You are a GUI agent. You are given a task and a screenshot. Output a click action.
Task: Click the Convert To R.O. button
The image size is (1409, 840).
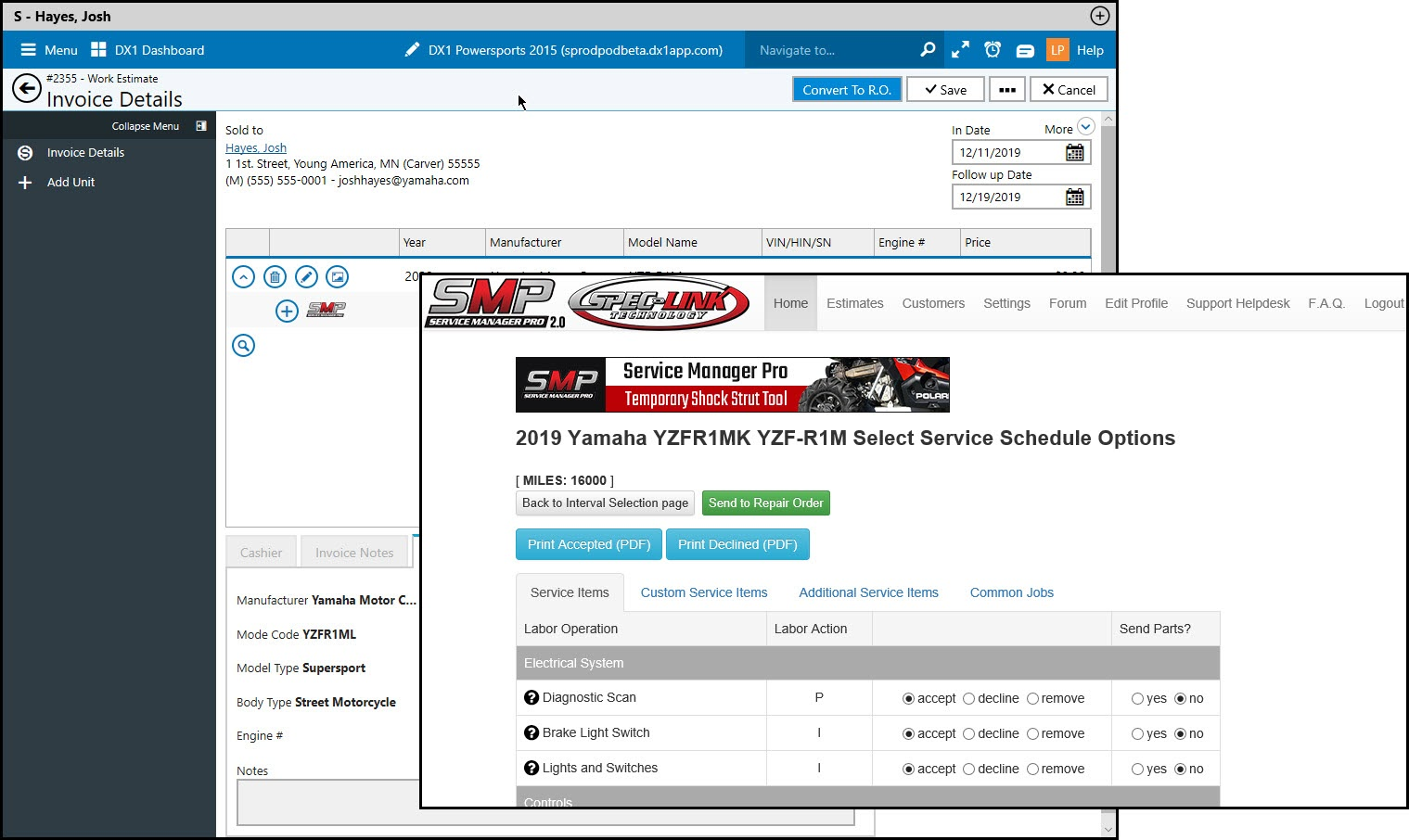pyautogui.click(x=847, y=90)
